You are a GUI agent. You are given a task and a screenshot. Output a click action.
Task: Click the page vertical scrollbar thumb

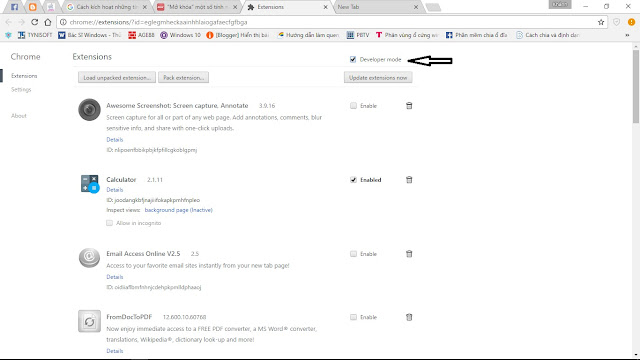coord(636,86)
